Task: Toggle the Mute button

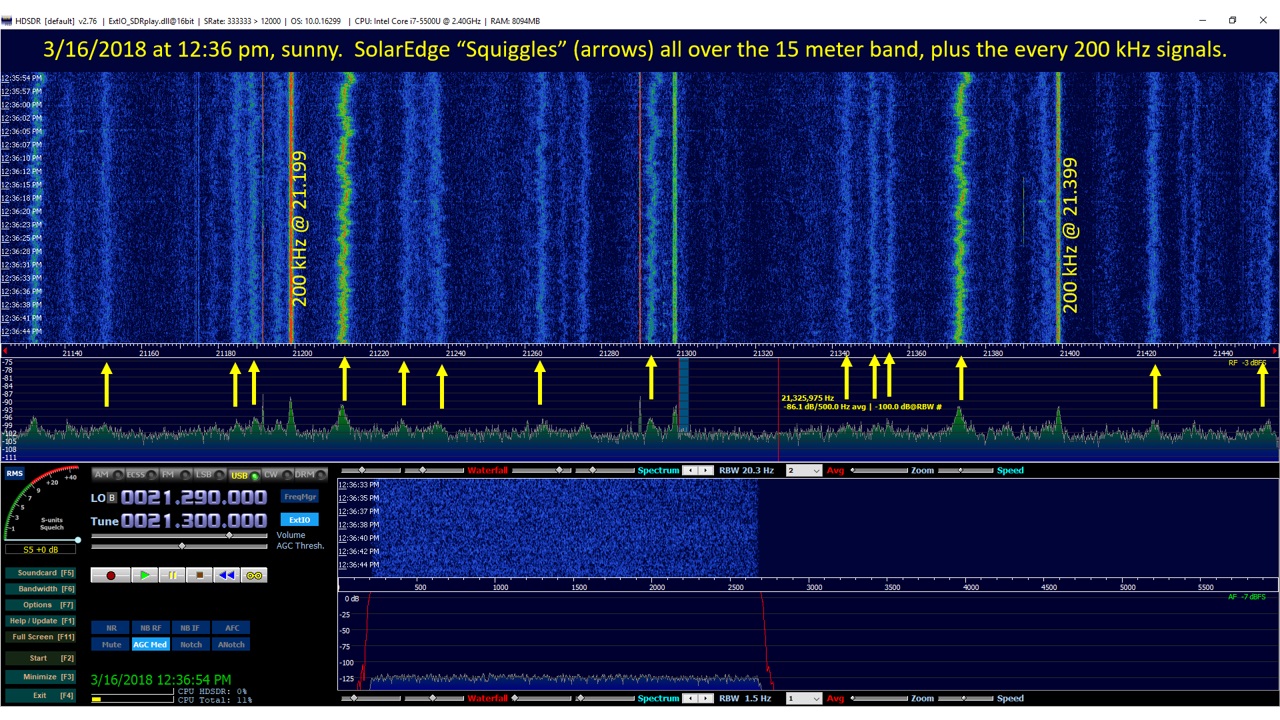Action: 111,645
